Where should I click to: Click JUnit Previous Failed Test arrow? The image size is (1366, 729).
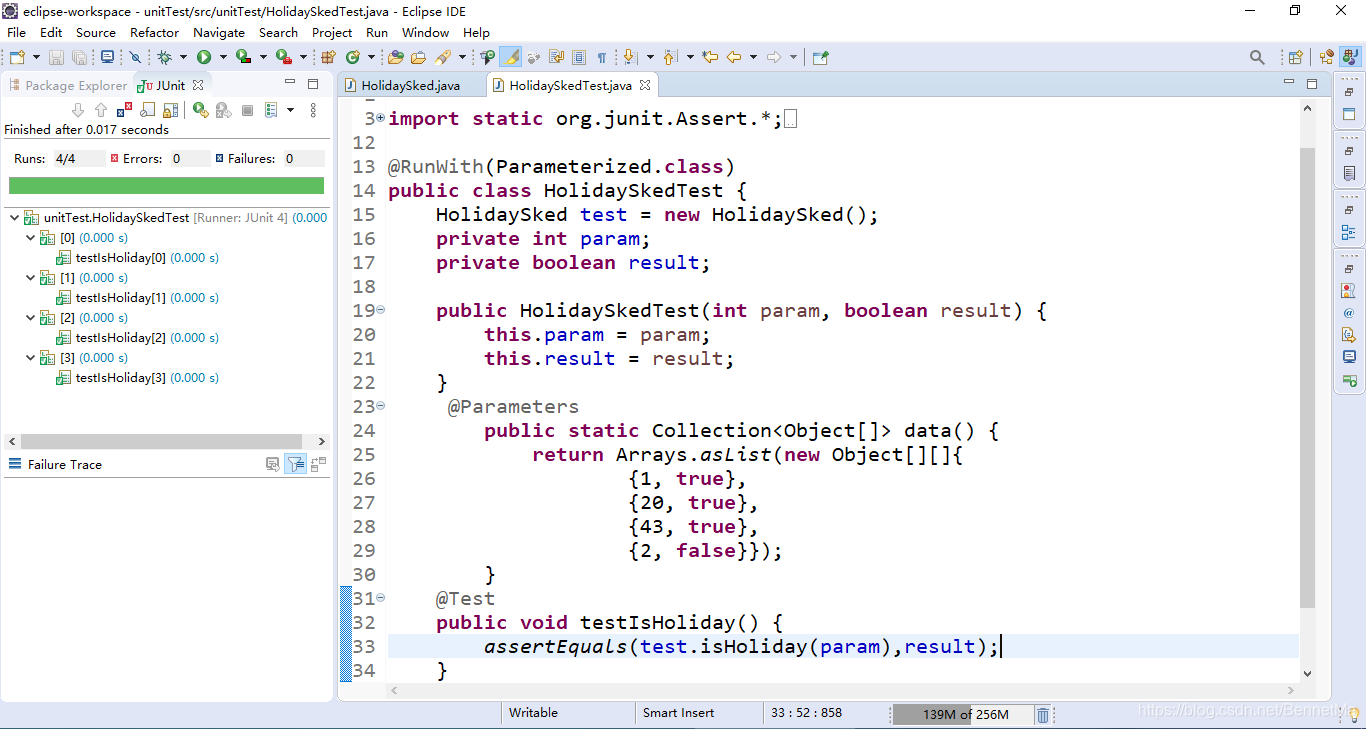click(x=100, y=110)
